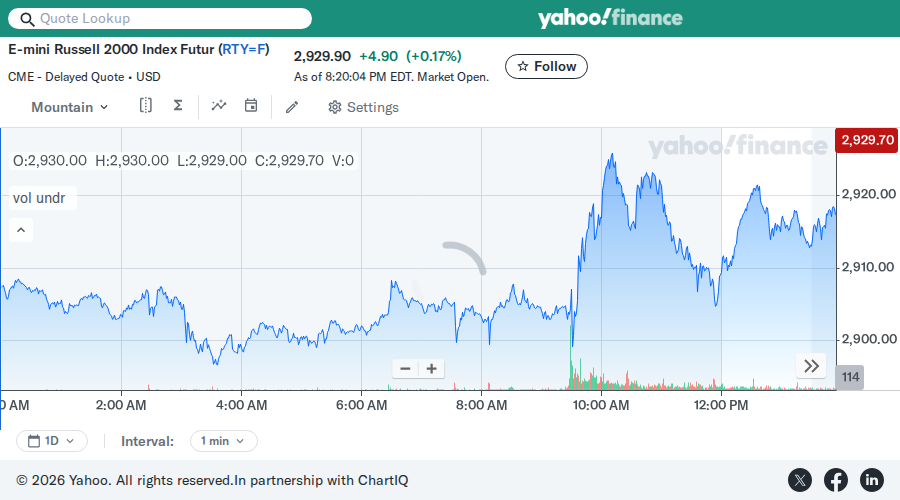Open the indicators line-chart icon
Image resolution: width=900 pixels, height=500 pixels.
point(219,106)
